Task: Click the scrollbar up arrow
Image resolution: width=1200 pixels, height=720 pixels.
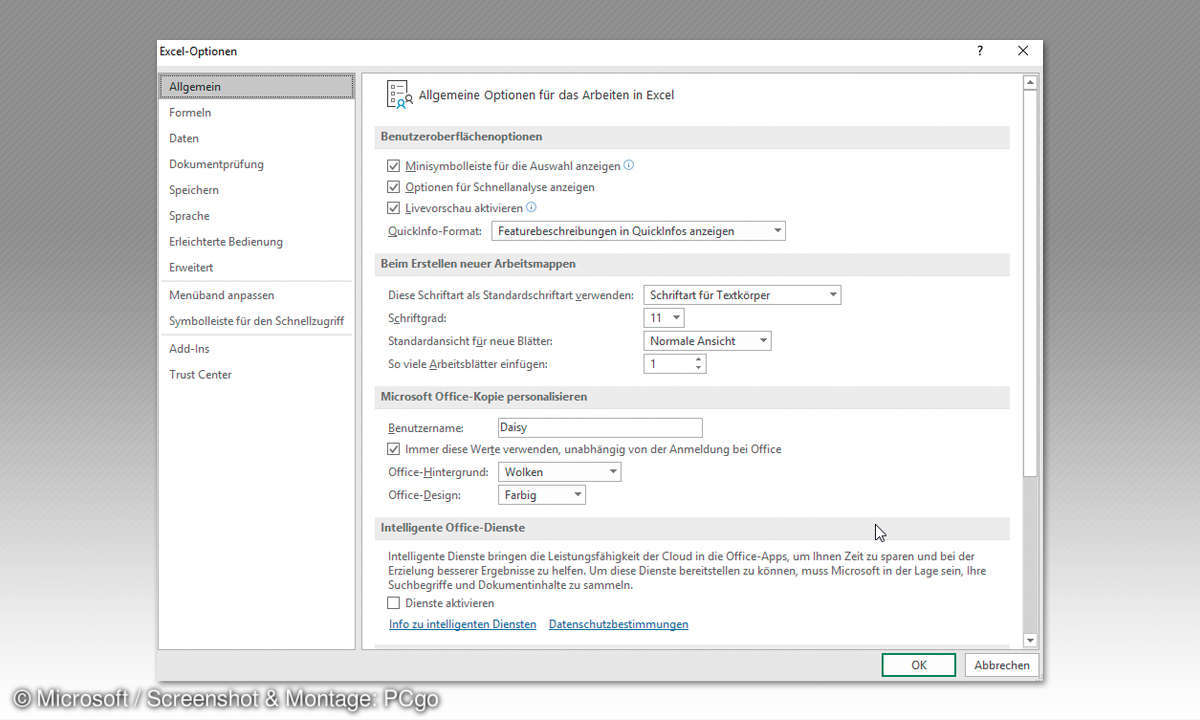Action: coord(1030,83)
